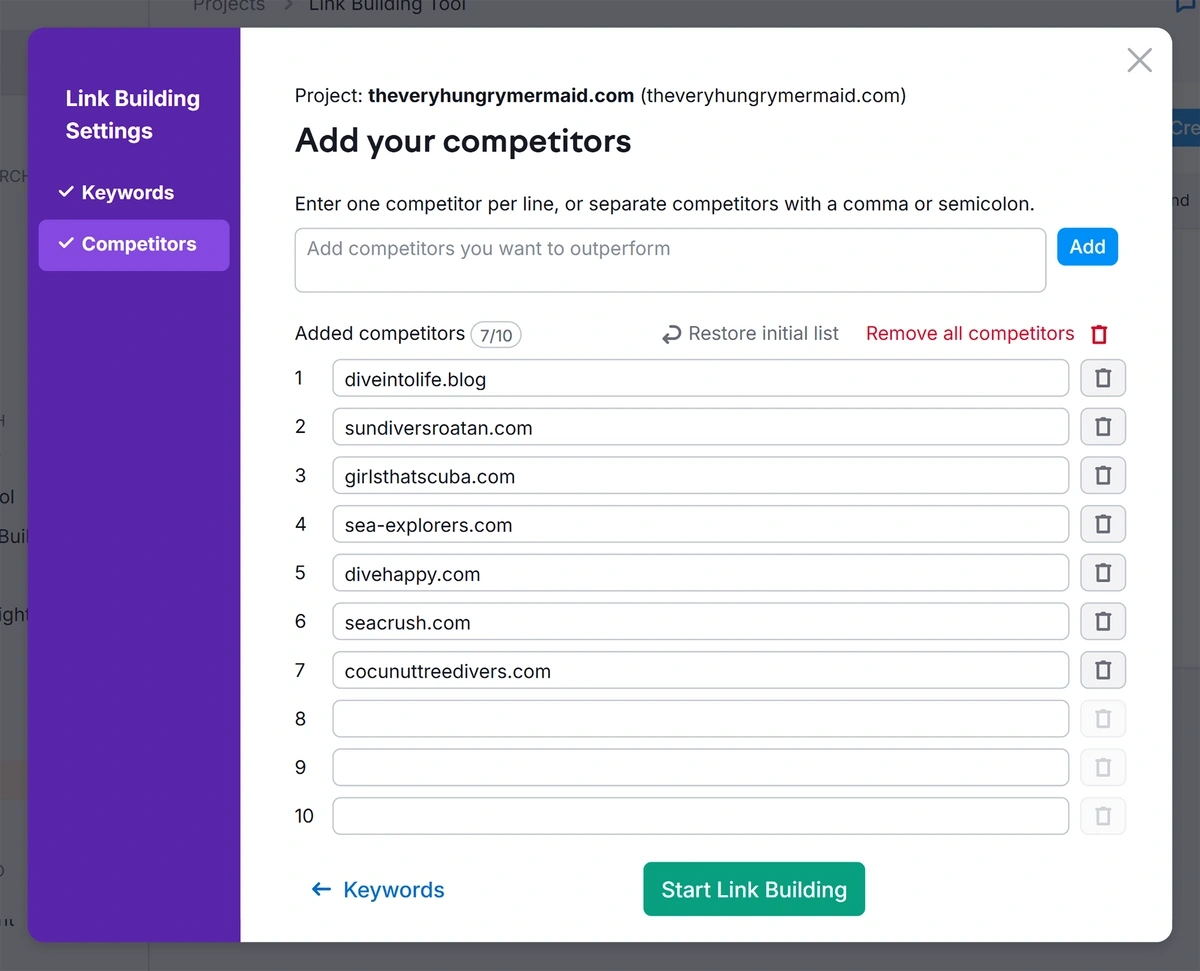Start Link Building with green button

(754, 889)
